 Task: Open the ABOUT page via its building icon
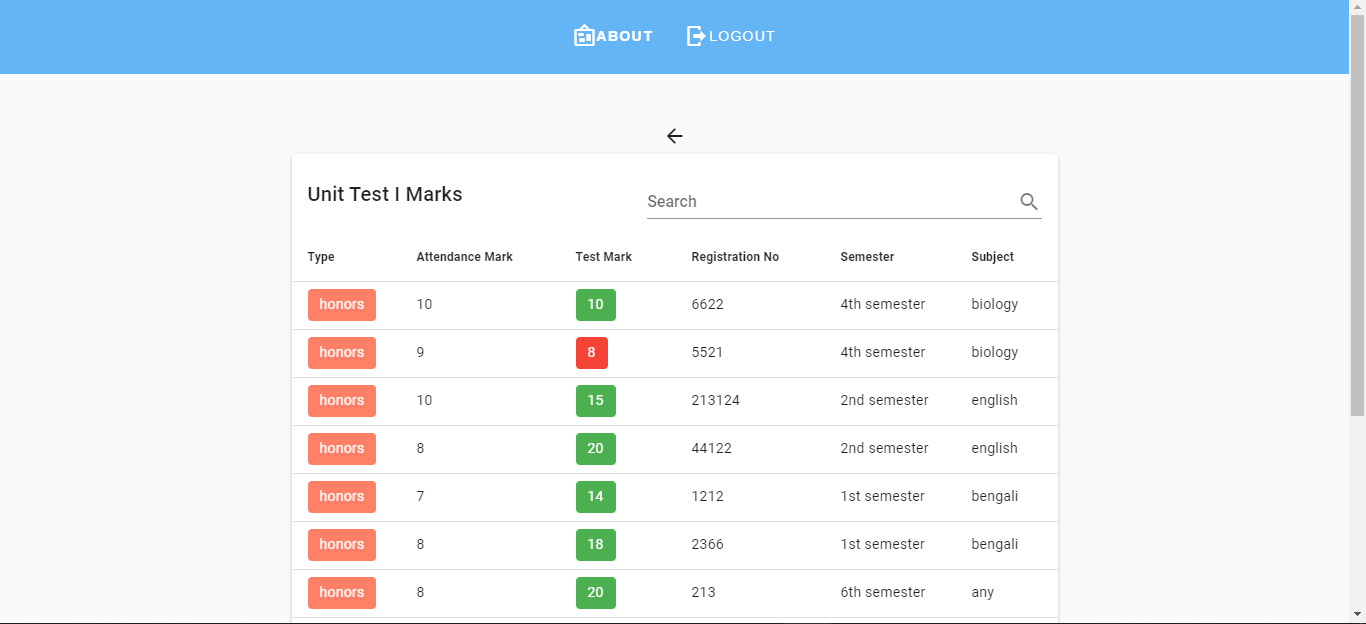(583, 35)
